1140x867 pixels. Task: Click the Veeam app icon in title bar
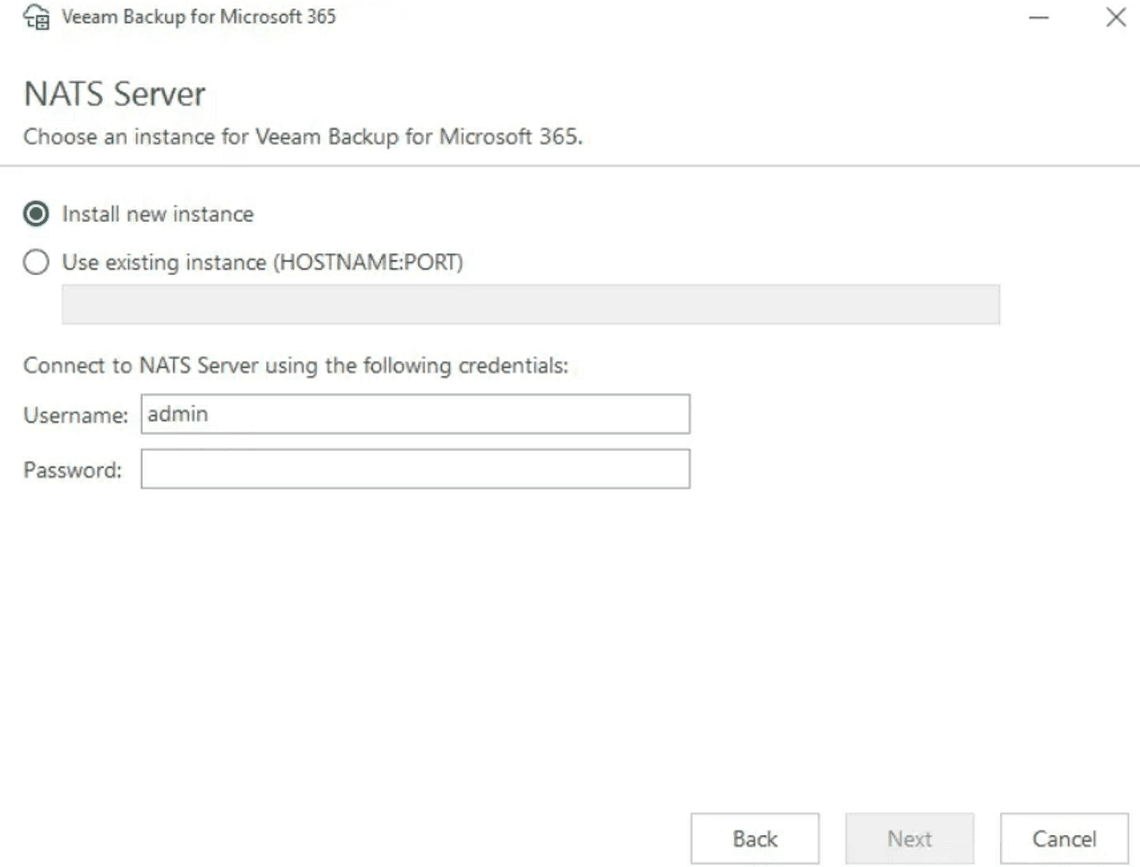[37, 17]
